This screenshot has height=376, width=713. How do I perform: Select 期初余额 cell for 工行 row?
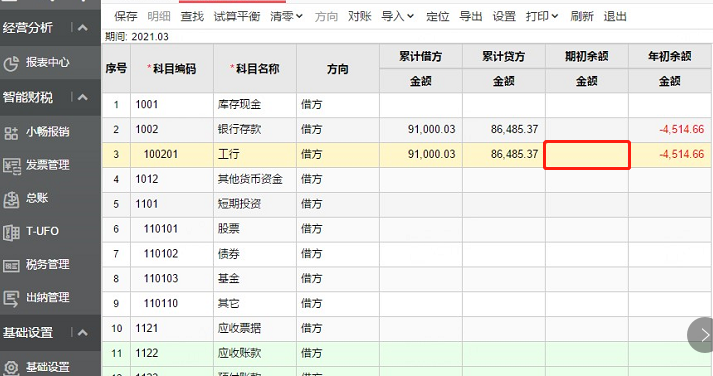587,155
